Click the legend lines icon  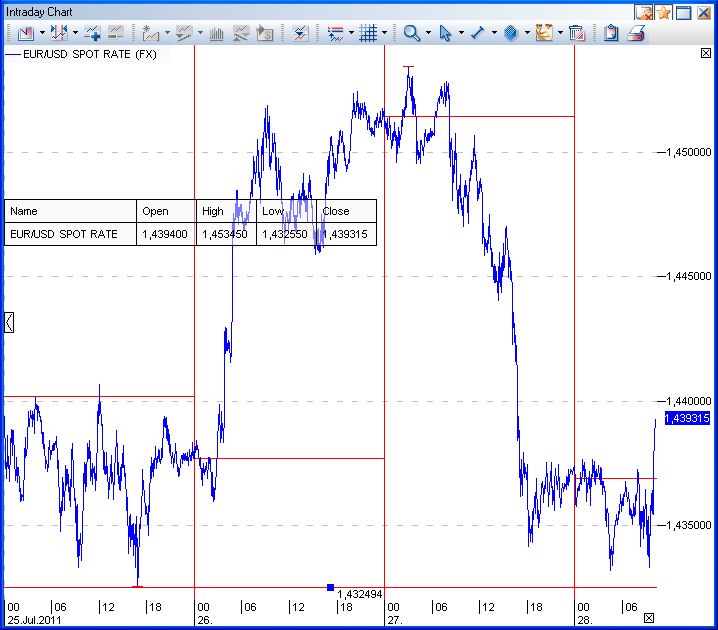pos(335,33)
